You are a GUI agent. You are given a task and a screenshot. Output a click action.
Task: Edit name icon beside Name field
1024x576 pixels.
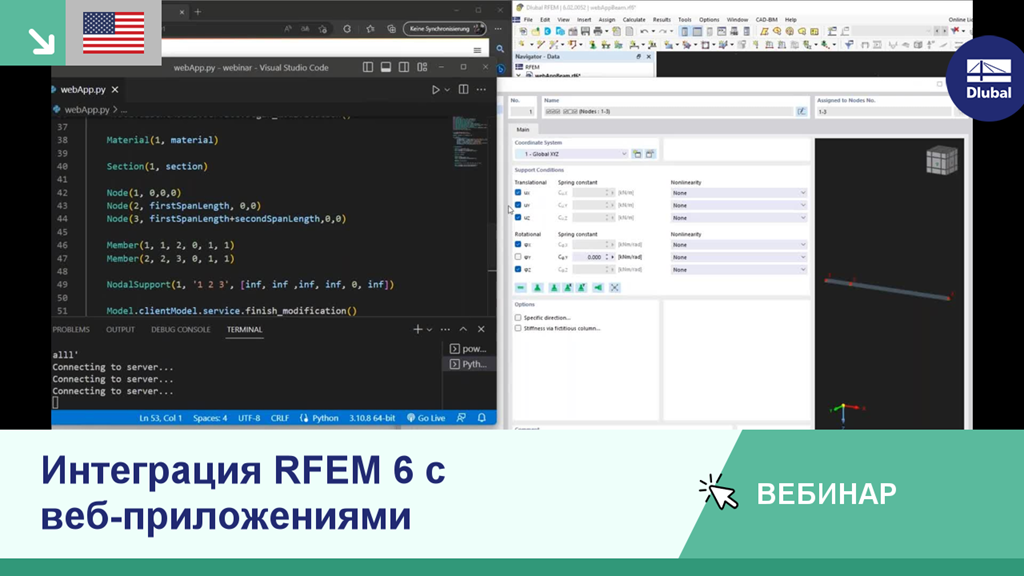click(x=801, y=112)
